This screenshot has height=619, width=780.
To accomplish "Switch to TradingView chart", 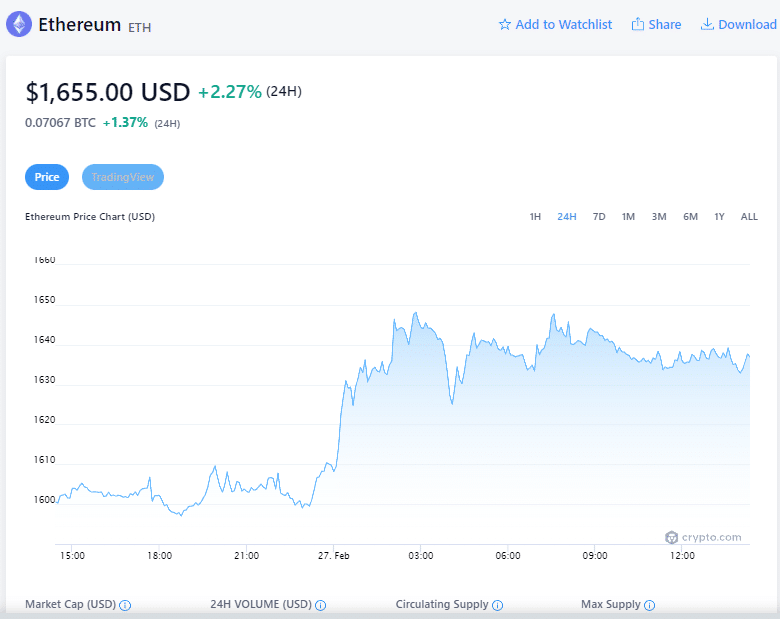I will (x=123, y=177).
